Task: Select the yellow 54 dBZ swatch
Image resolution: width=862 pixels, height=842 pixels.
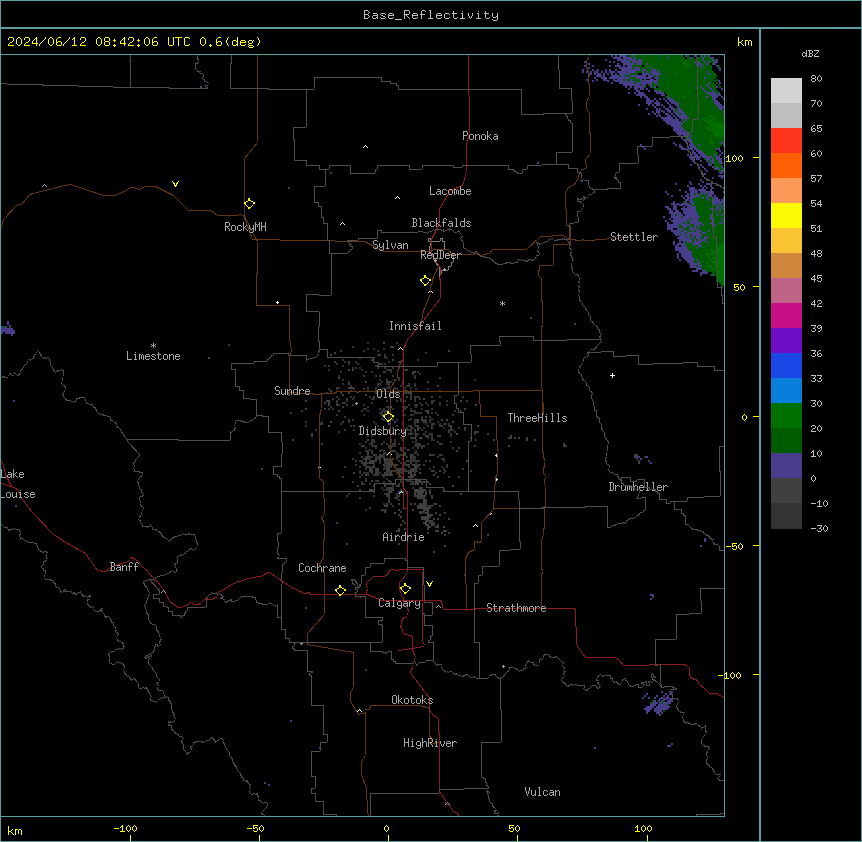Action: click(x=786, y=215)
